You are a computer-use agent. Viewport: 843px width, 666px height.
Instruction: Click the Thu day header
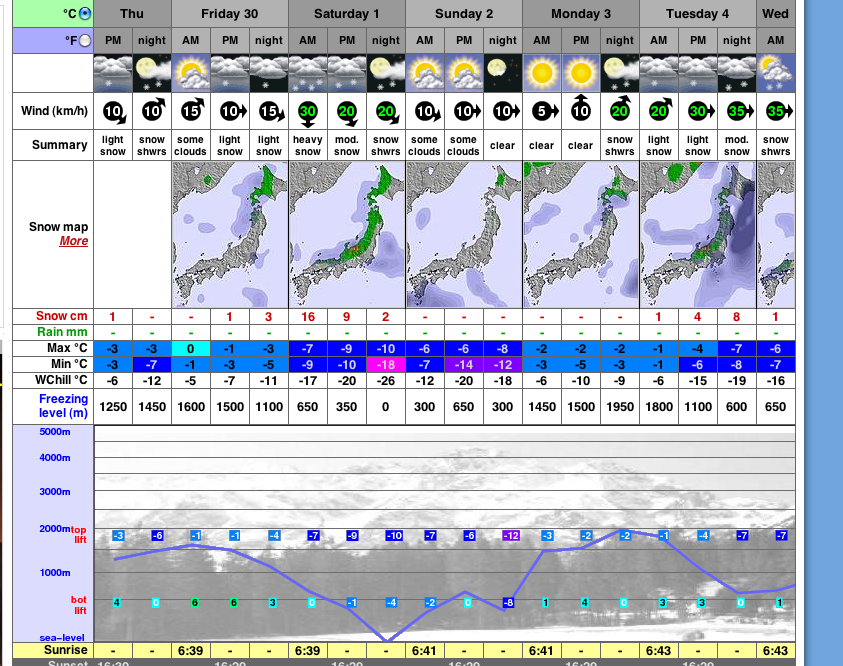[x=132, y=13]
